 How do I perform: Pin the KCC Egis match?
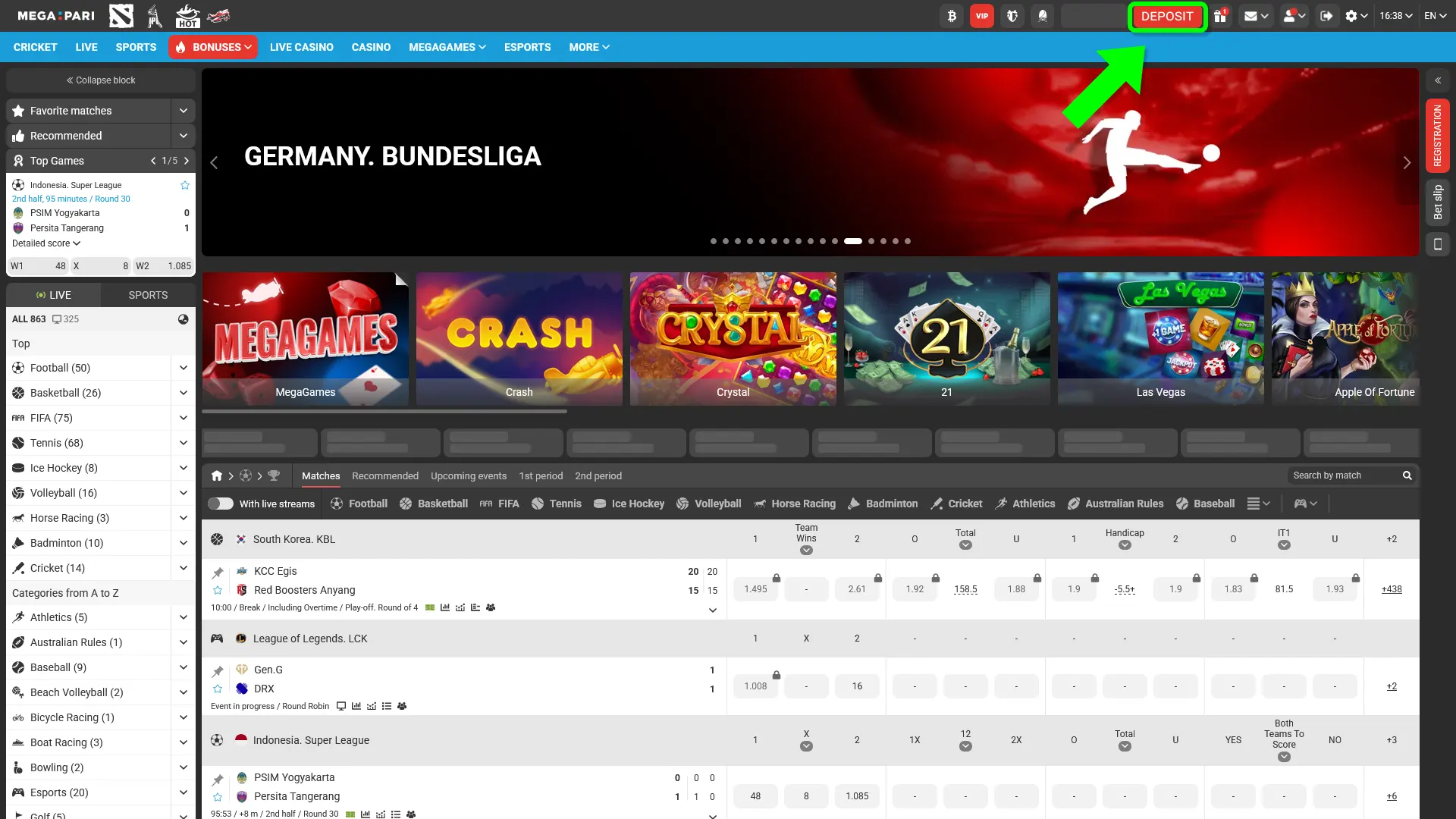[218, 573]
